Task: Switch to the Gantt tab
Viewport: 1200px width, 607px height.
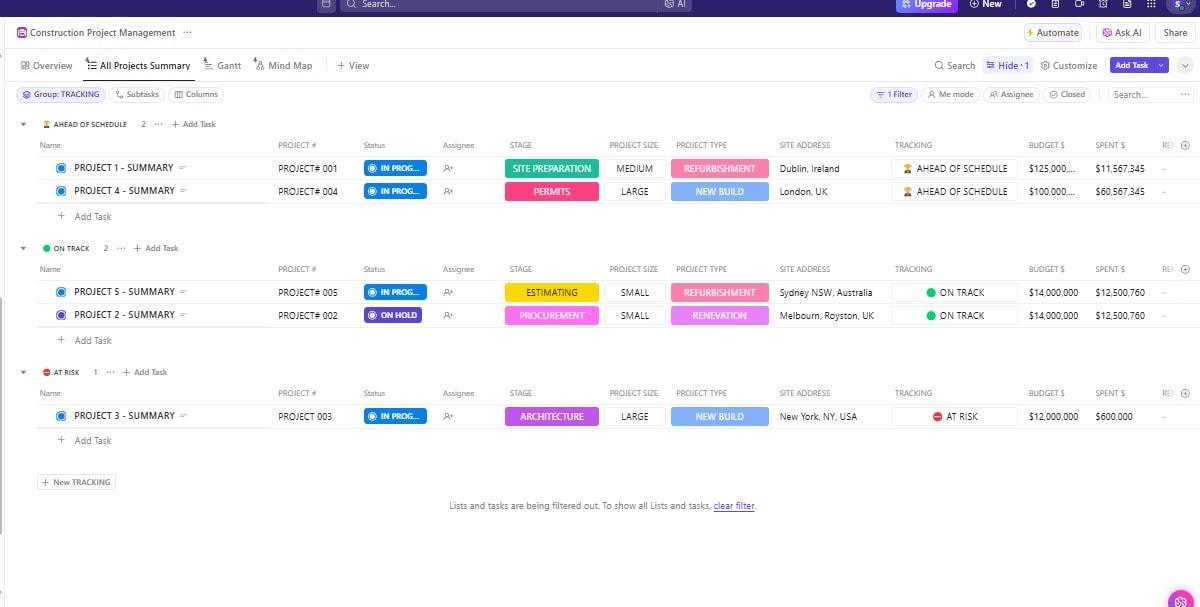Action: (x=222, y=66)
